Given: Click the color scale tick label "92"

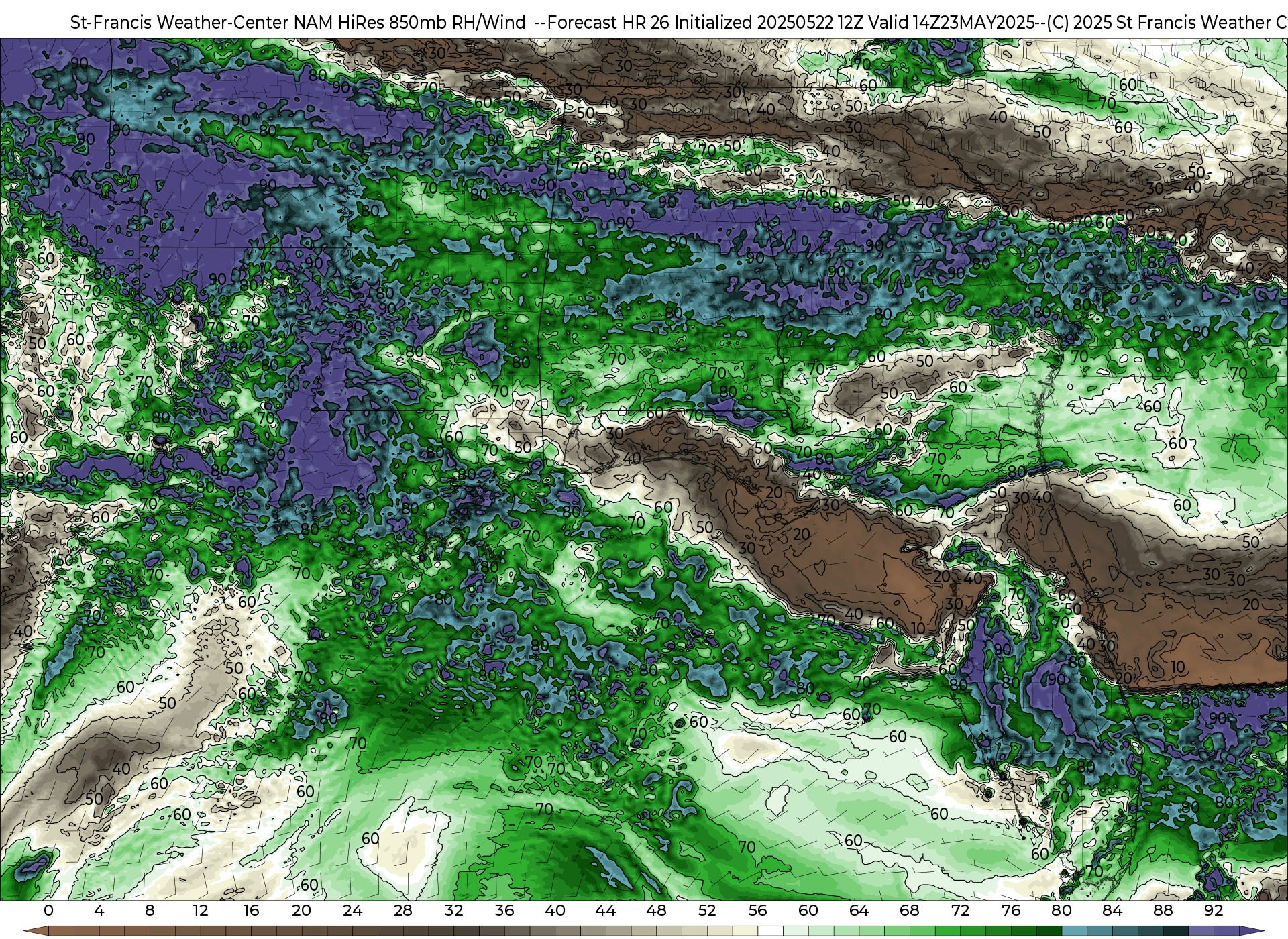Looking at the screenshot, I should (1214, 911).
